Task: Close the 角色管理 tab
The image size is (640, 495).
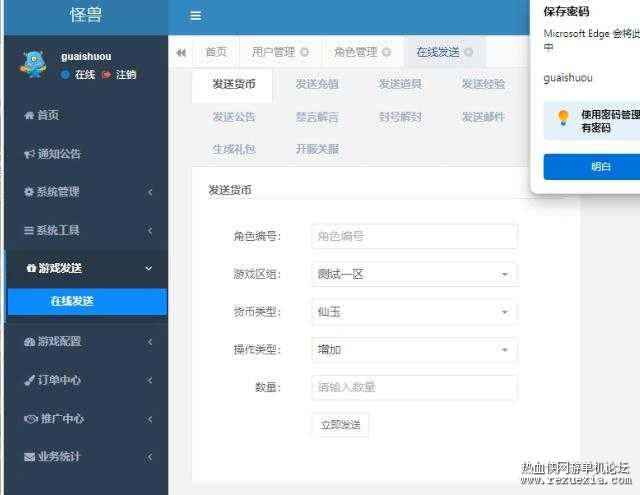Action: pyautogui.click(x=387, y=52)
